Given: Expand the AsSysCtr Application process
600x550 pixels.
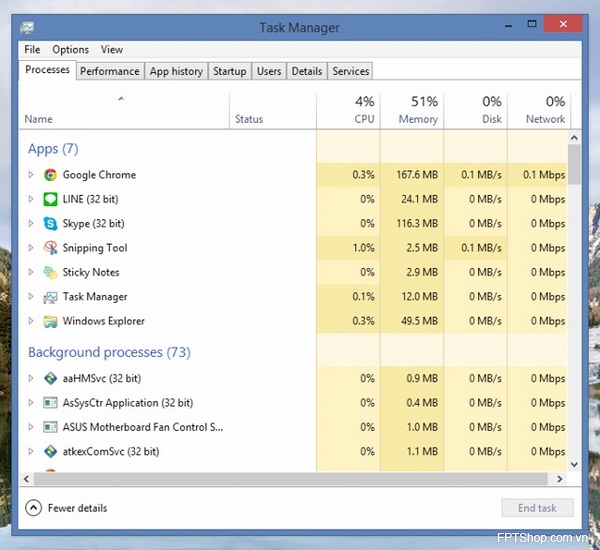Looking at the screenshot, I should [31, 403].
